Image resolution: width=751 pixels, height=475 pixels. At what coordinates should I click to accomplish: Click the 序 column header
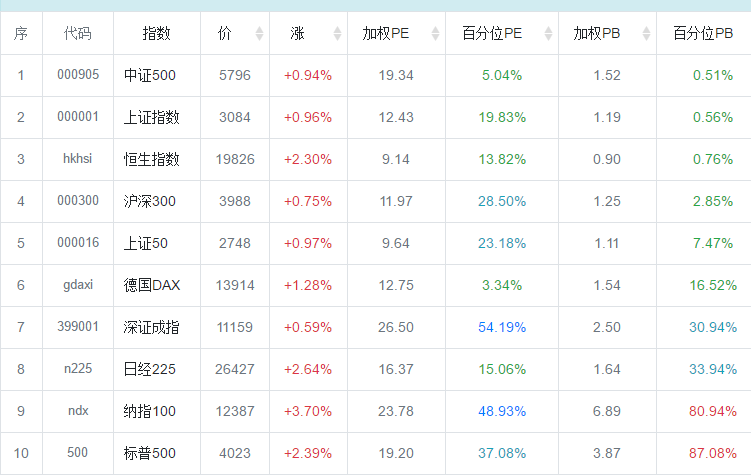click(x=21, y=34)
